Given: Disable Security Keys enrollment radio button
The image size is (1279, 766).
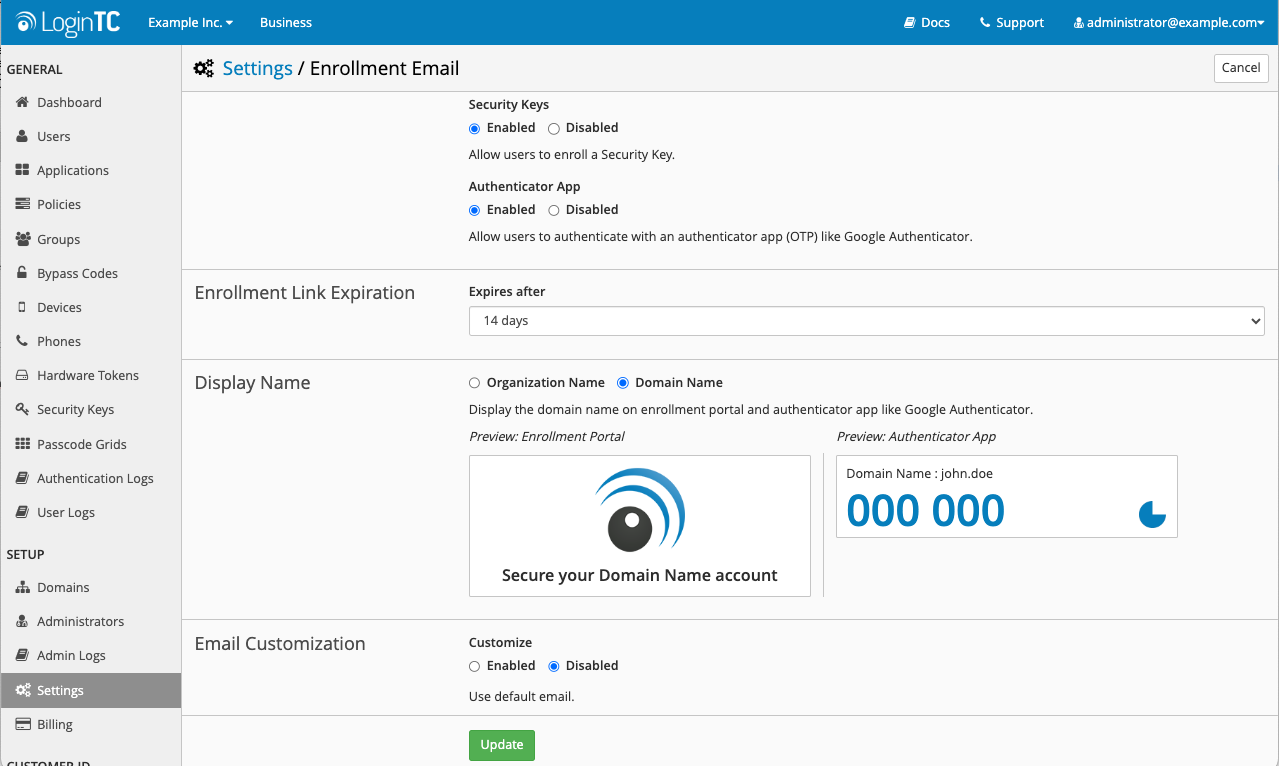Looking at the screenshot, I should pyautogui.click(x=554, y=128).
